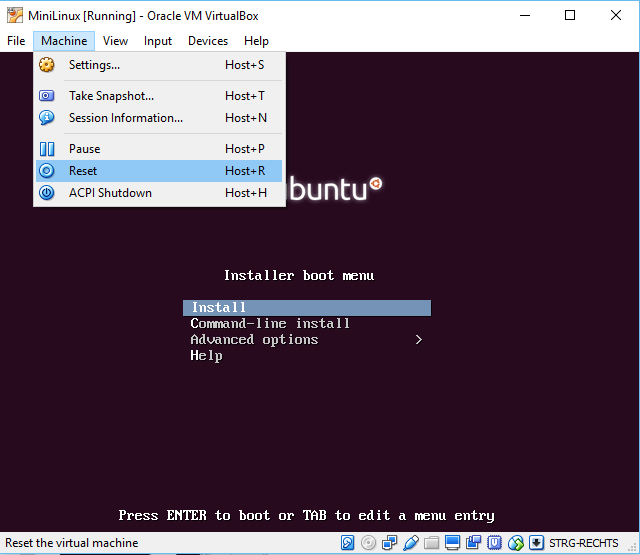Select Help in installer boot menu
This screenshot has width=640, height=555.
pos(207,356)
